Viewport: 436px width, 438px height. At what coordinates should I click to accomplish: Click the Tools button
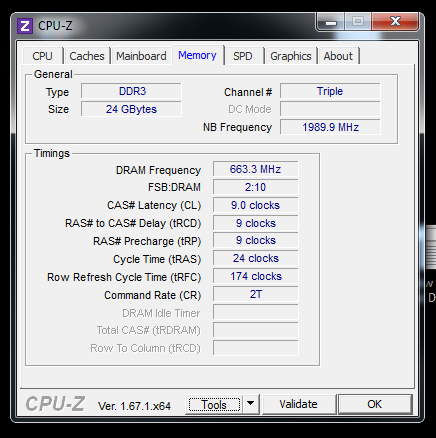(214, 405)
